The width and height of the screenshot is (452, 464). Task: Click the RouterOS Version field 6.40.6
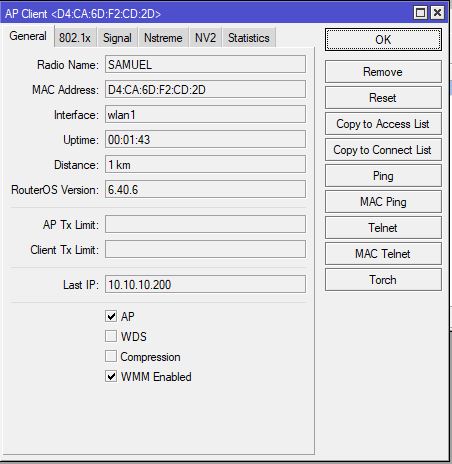click(205, 189)
